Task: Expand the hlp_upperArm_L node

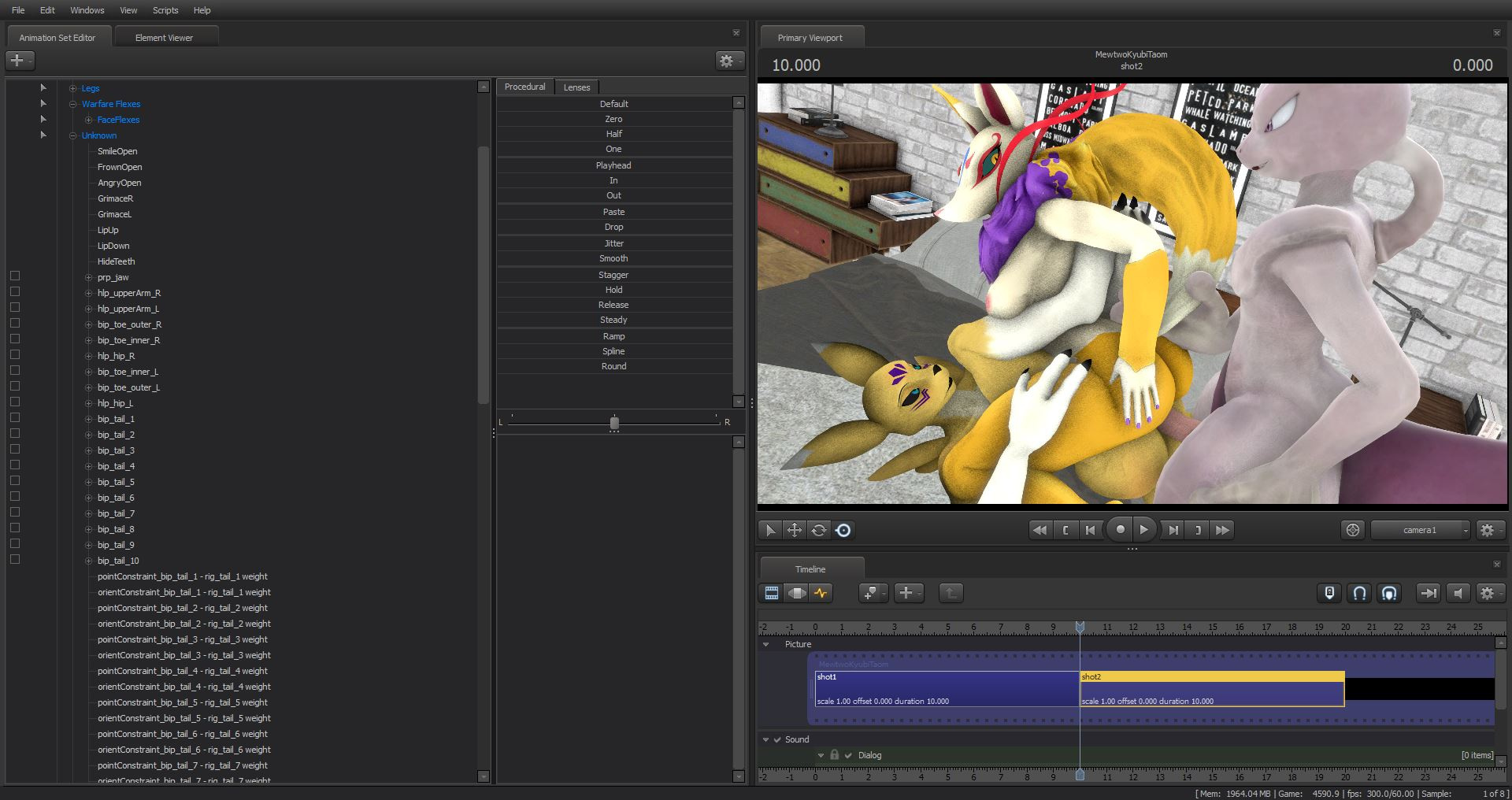Action: (89, 309)
